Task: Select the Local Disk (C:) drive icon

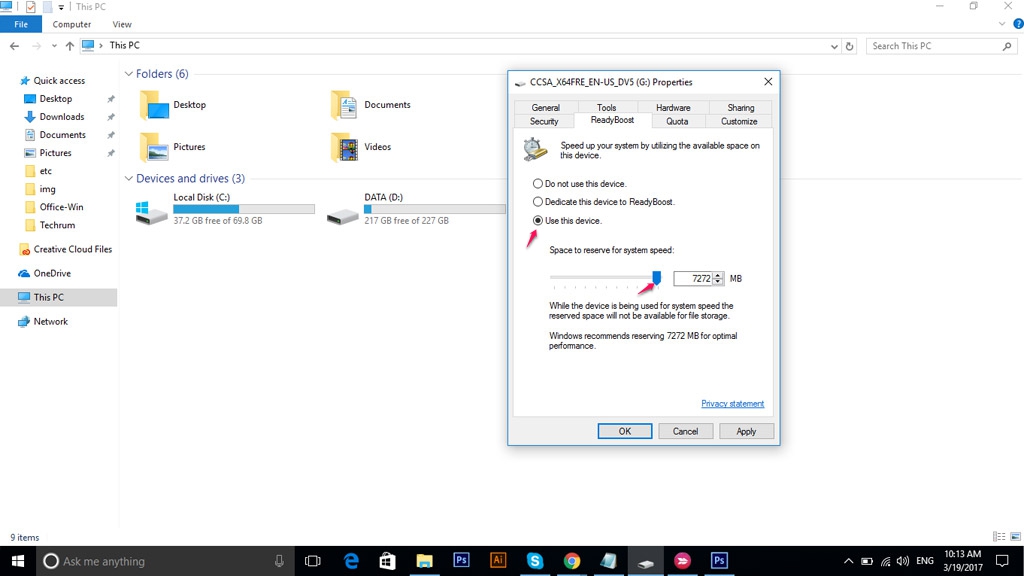Action: (152, 211)
